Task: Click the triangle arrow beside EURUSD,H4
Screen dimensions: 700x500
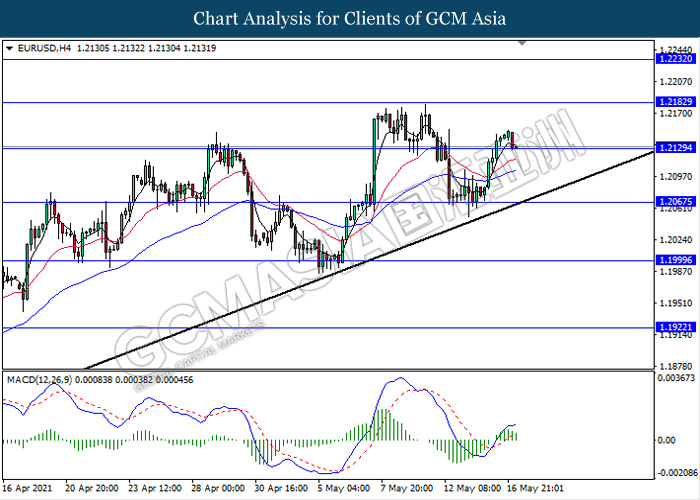Action: [10, 48]
